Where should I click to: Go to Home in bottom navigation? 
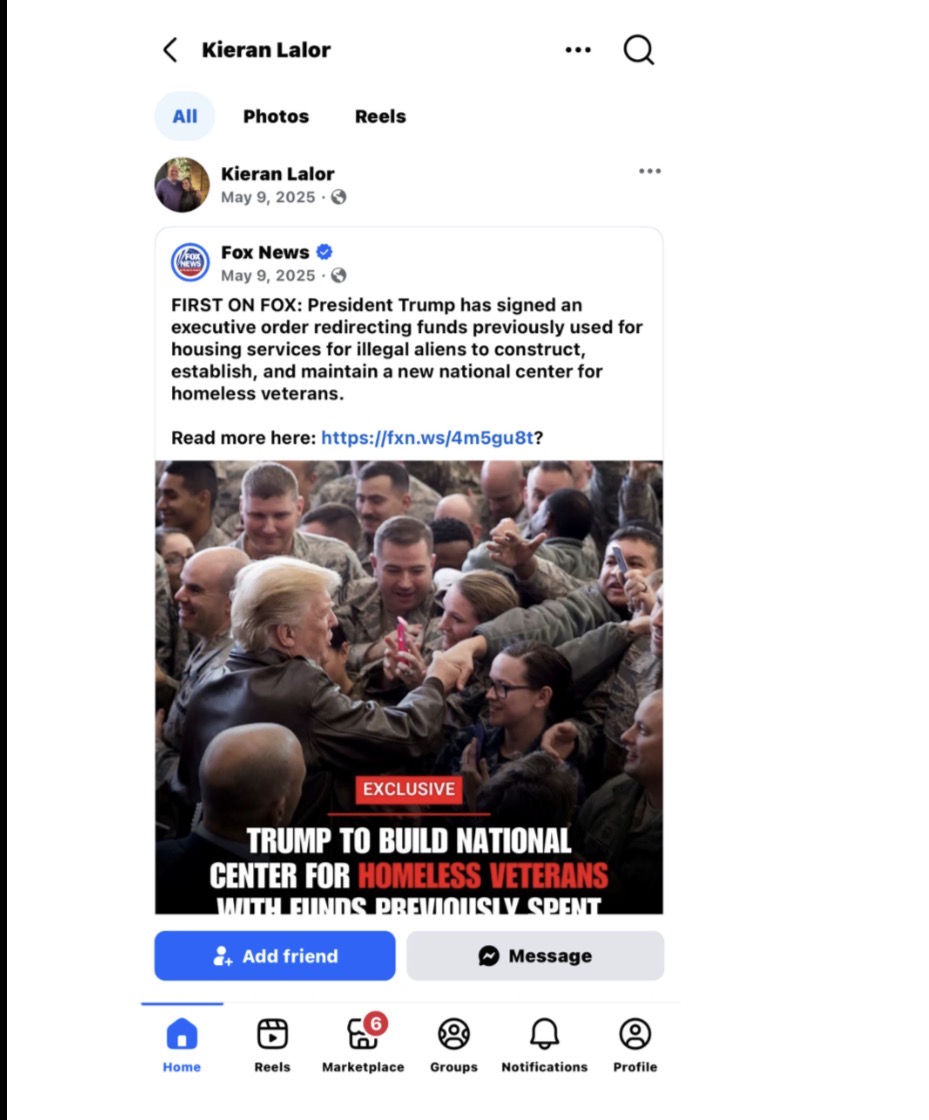click(182, 1045)
